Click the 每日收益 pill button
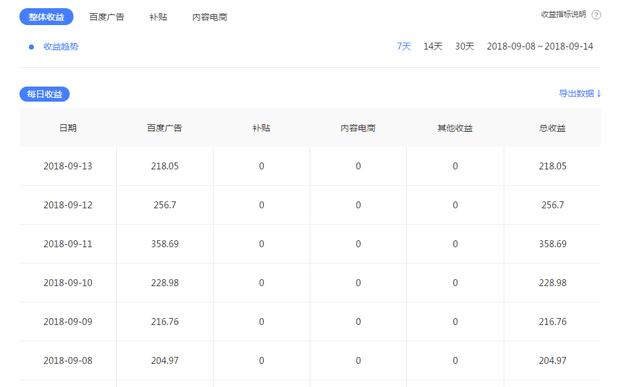This screenshot has width=640, height=387. coord(44,94)
